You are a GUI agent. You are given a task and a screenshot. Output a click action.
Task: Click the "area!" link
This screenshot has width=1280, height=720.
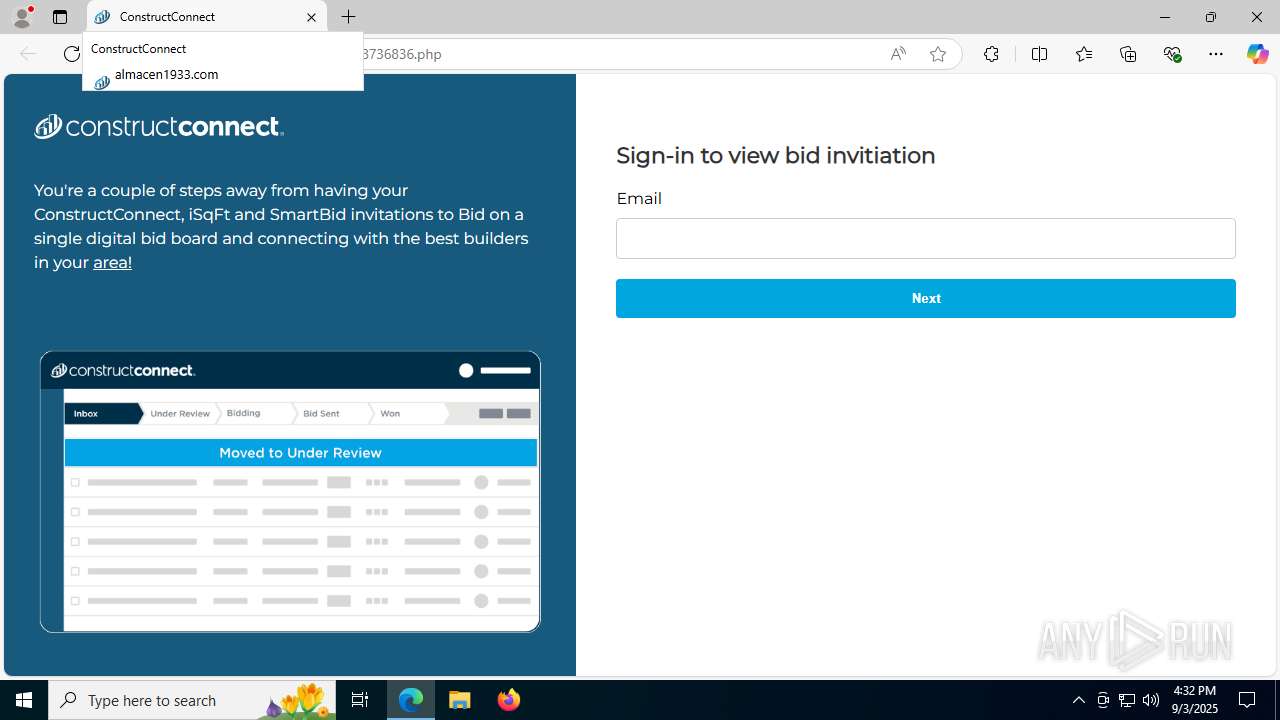coord(112,262)
